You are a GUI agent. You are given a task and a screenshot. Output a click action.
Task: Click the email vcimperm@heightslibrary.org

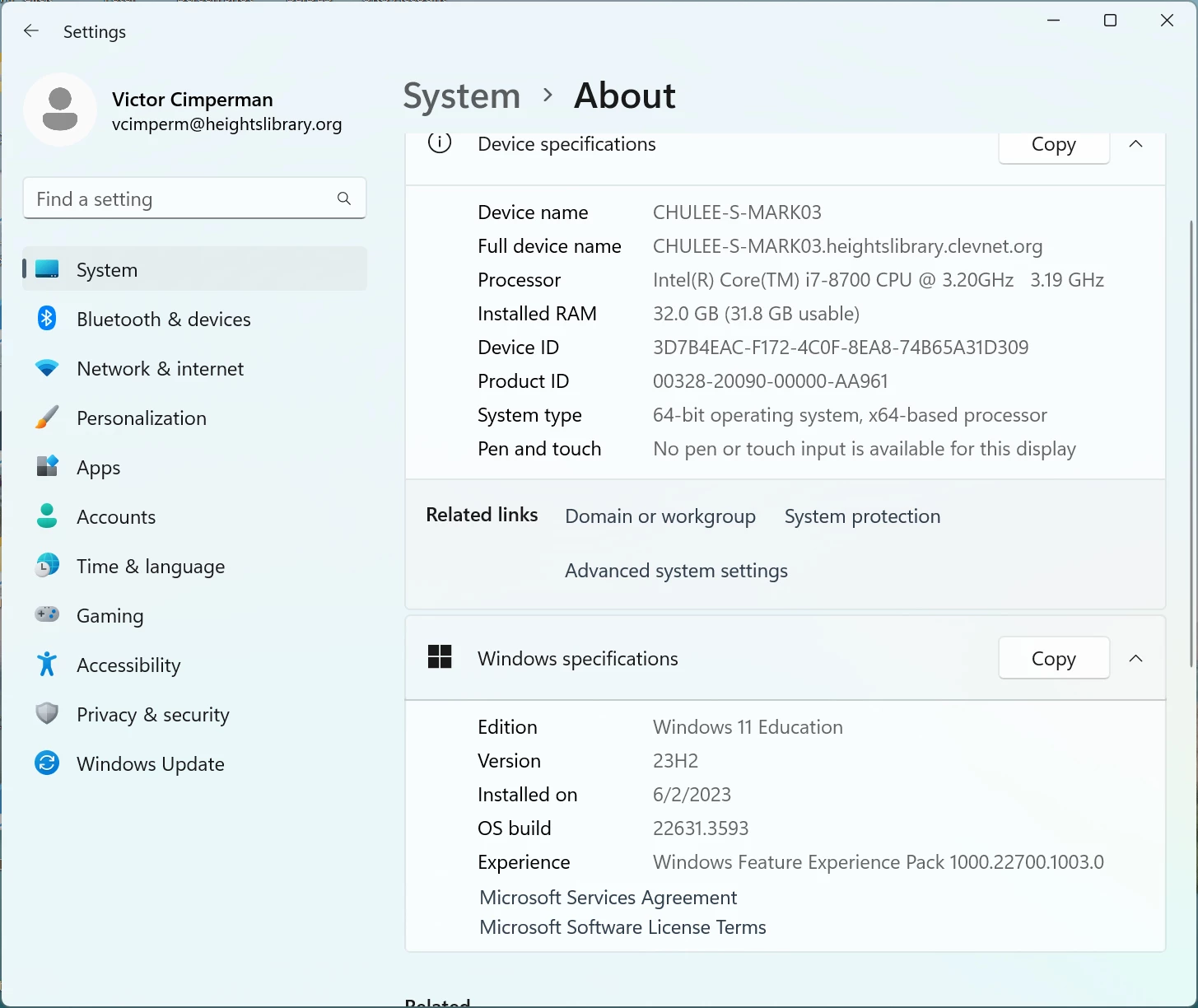(227, 124)
